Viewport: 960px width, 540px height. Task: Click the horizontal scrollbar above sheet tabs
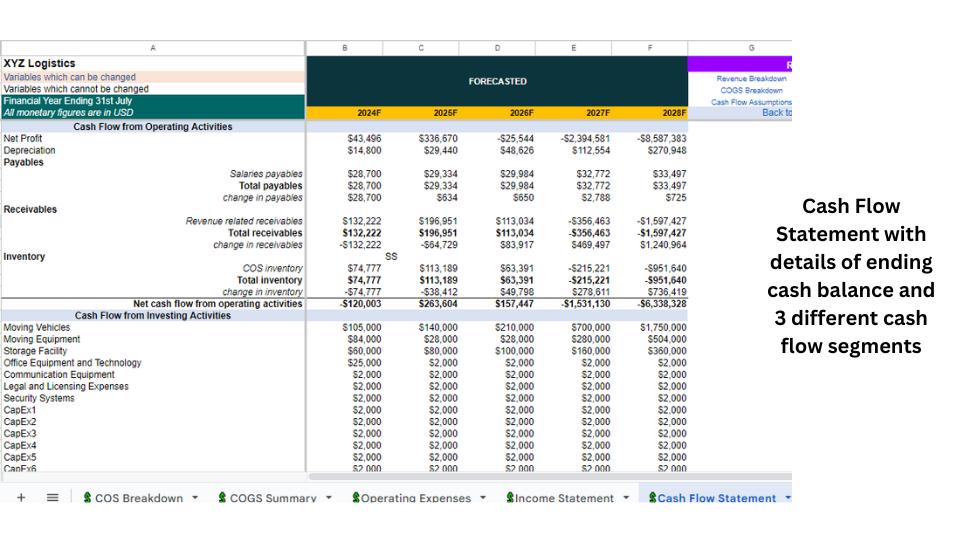(550, 476)
